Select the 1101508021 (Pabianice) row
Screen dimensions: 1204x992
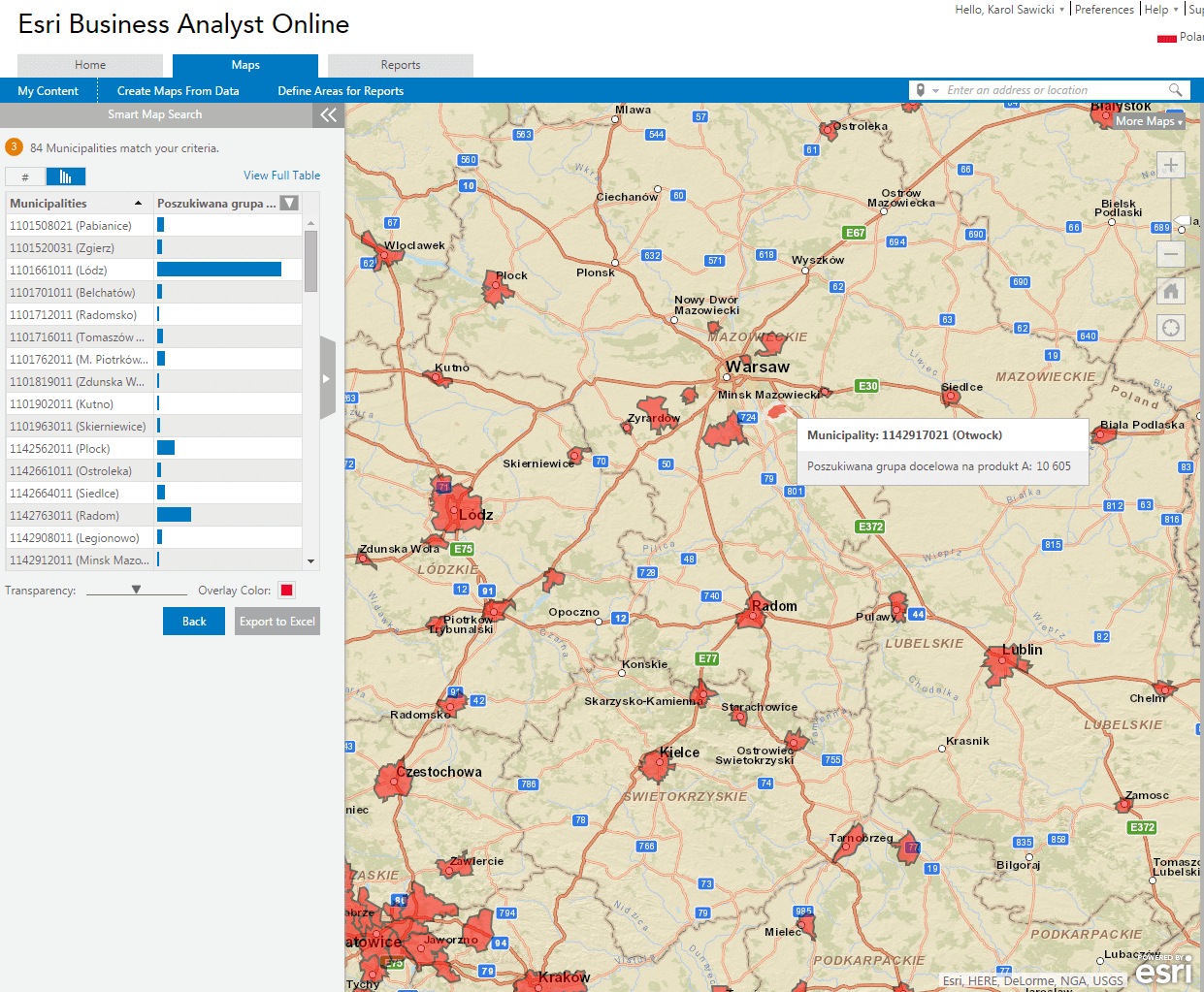pyautogui.click(x=154, y=226)
